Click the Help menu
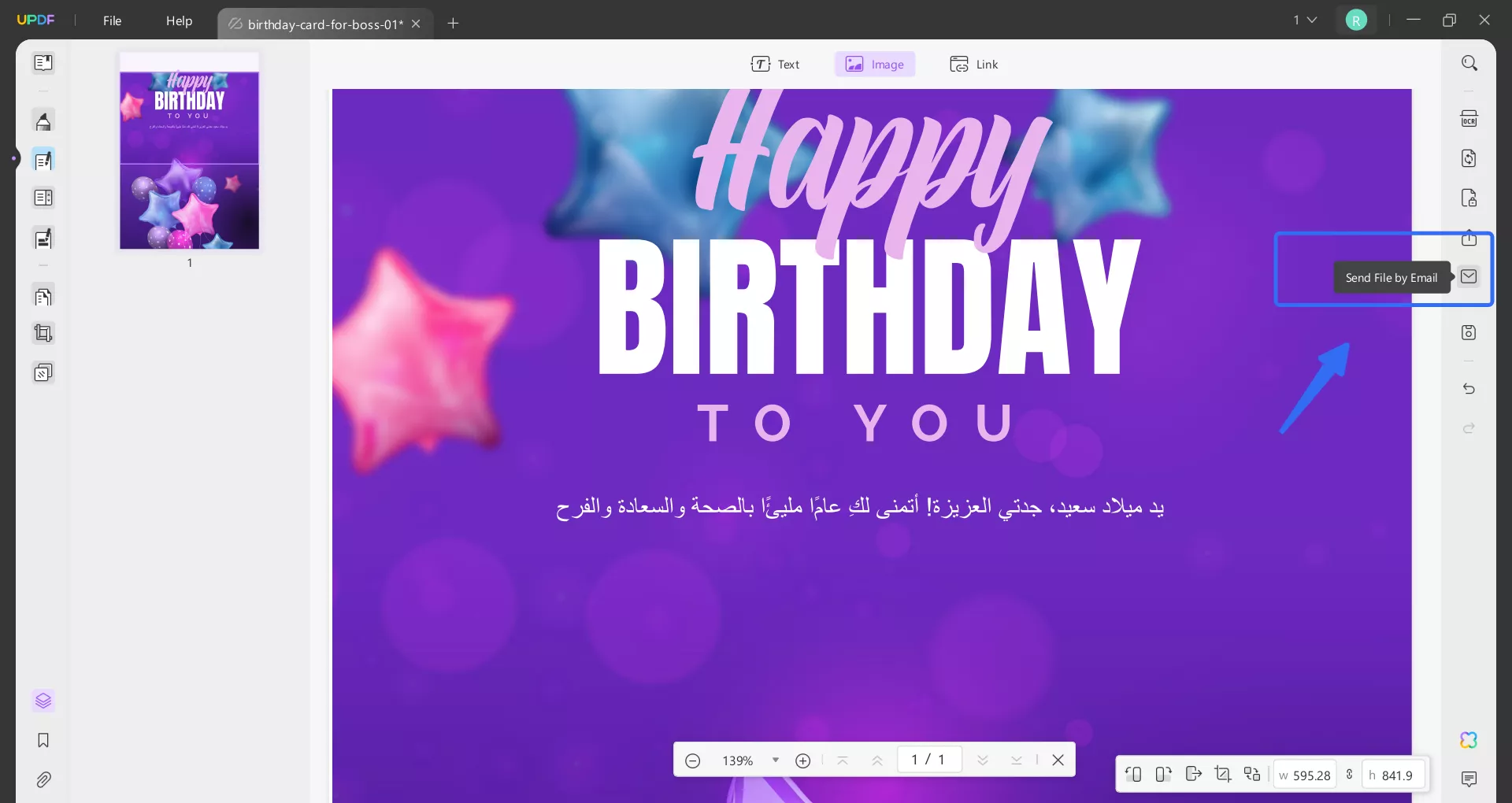Viewport: 1512px width, 803px height. tap(179, 20)
